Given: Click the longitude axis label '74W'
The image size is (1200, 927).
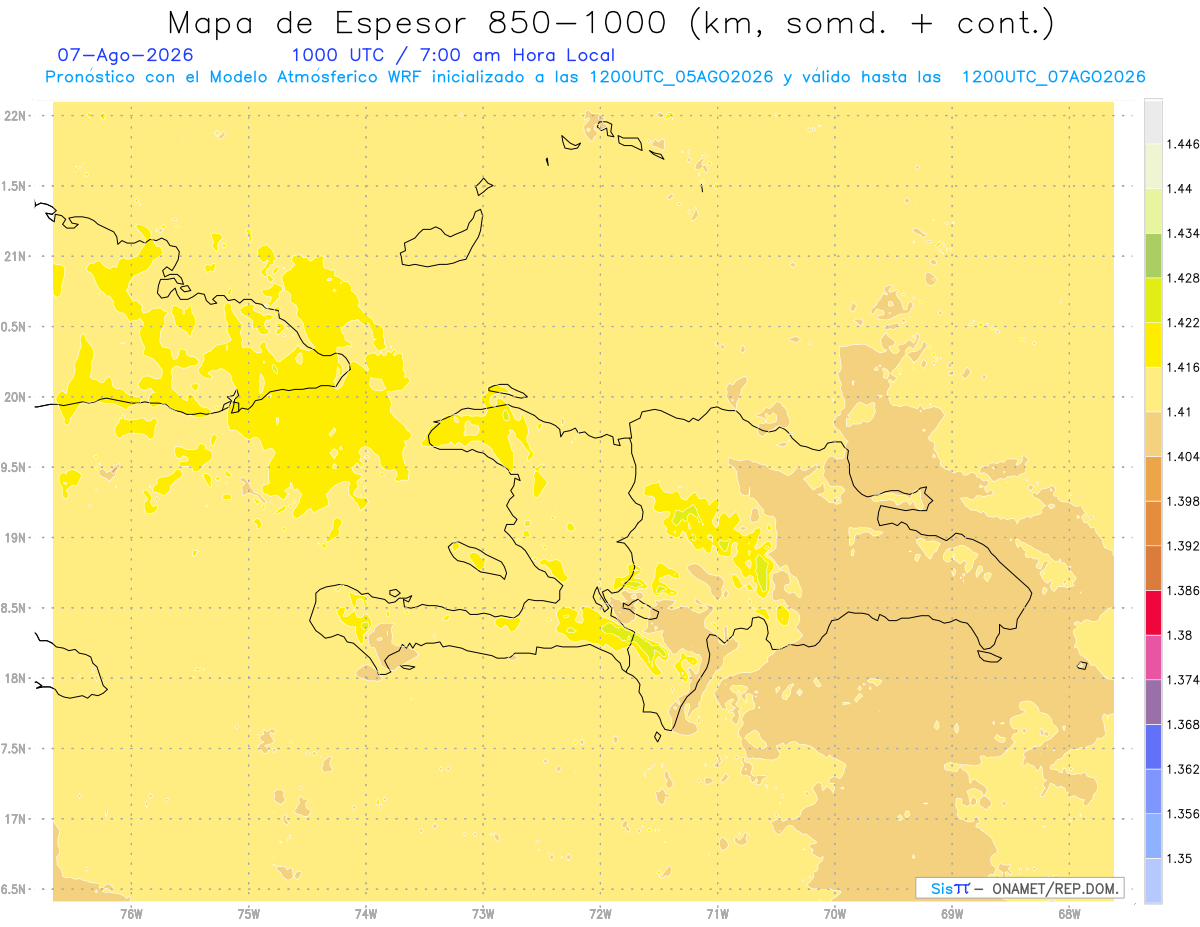Looking at the screenshot, I should tap(366, 913).
